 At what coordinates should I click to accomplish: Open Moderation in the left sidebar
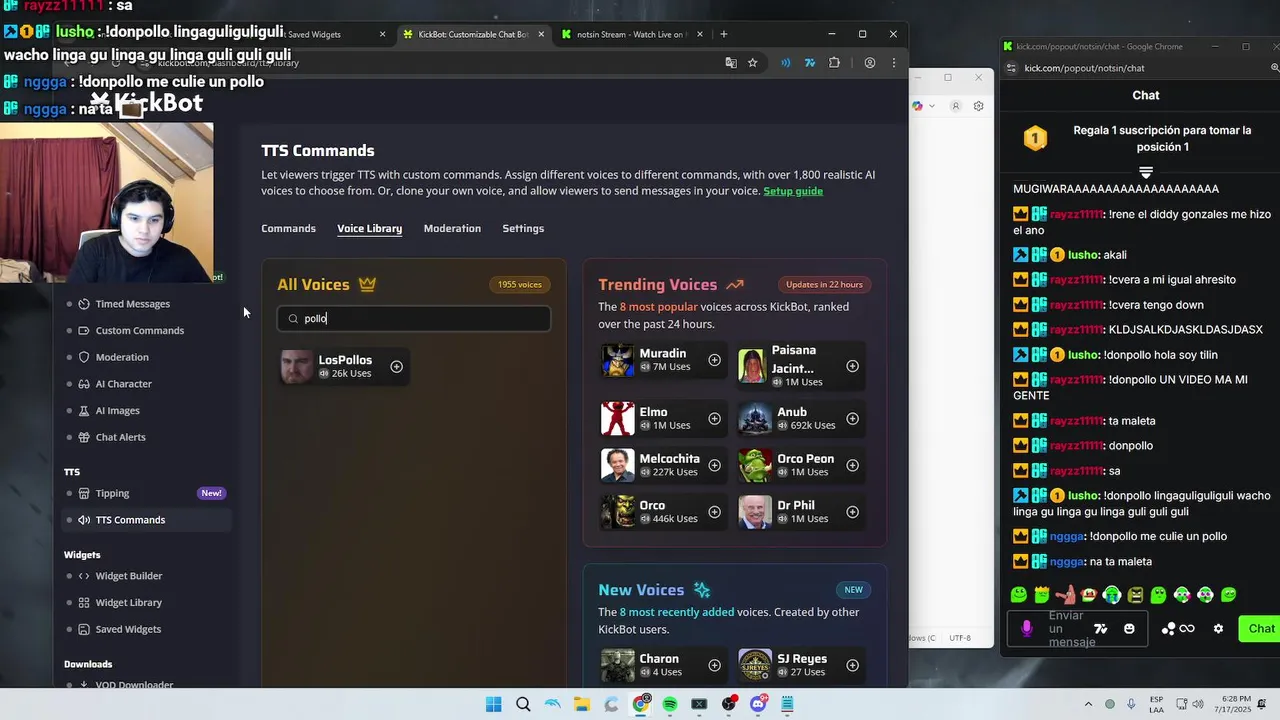point(122,357)
